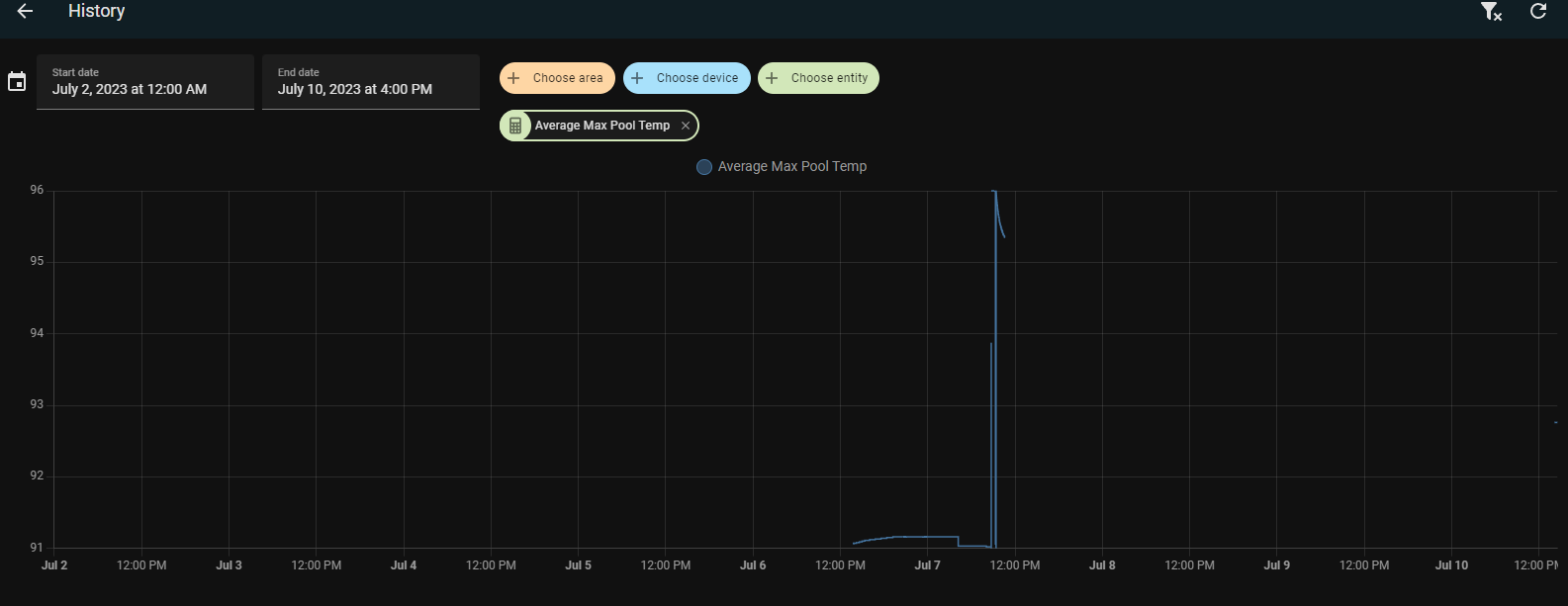Toggle the Average Max Pool Temp legend circle
The height and width of the screenshot is (606, 1568).
pyautogui.click(x=704, y=167)
